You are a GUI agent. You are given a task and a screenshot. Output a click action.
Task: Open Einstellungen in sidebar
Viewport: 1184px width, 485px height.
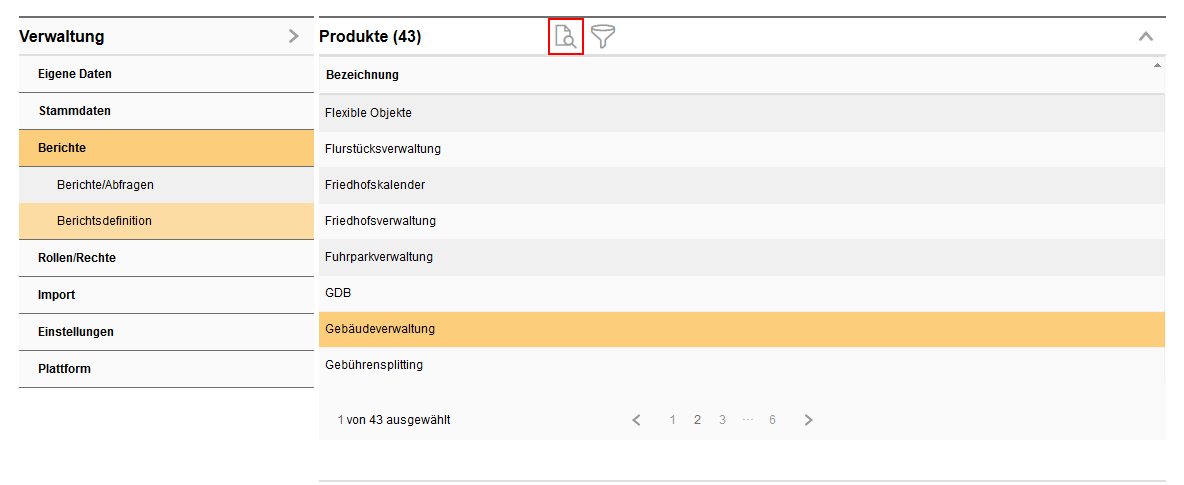pos(76,332)
